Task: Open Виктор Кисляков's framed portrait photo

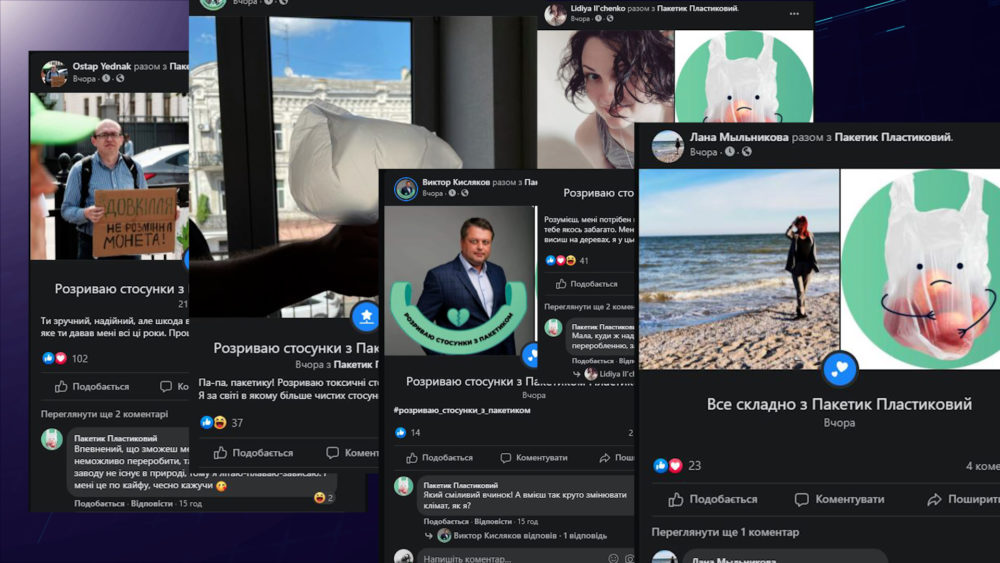Action: click(460, 281)
